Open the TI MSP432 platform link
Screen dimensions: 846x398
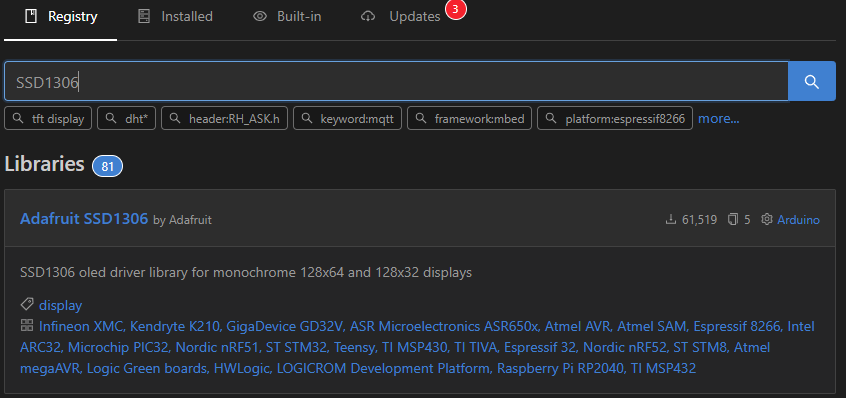664,369
